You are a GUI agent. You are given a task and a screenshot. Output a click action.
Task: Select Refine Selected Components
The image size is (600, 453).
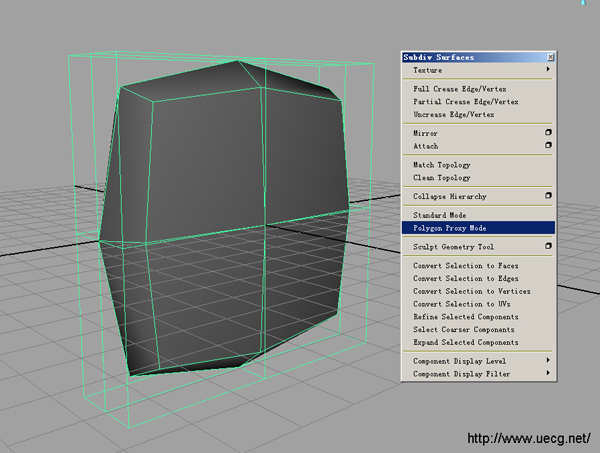tap(478, 317)
